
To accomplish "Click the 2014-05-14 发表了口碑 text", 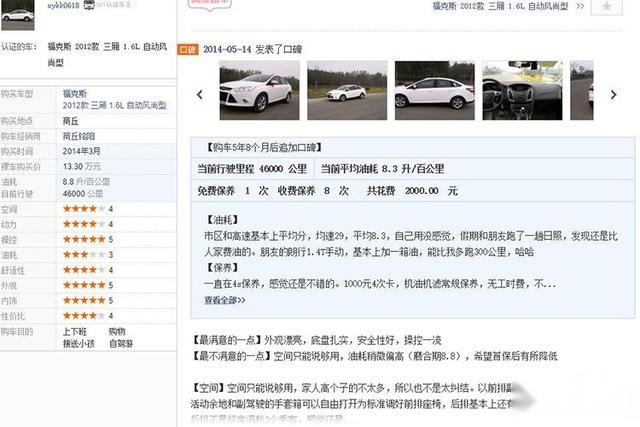I will coord(253,49).
